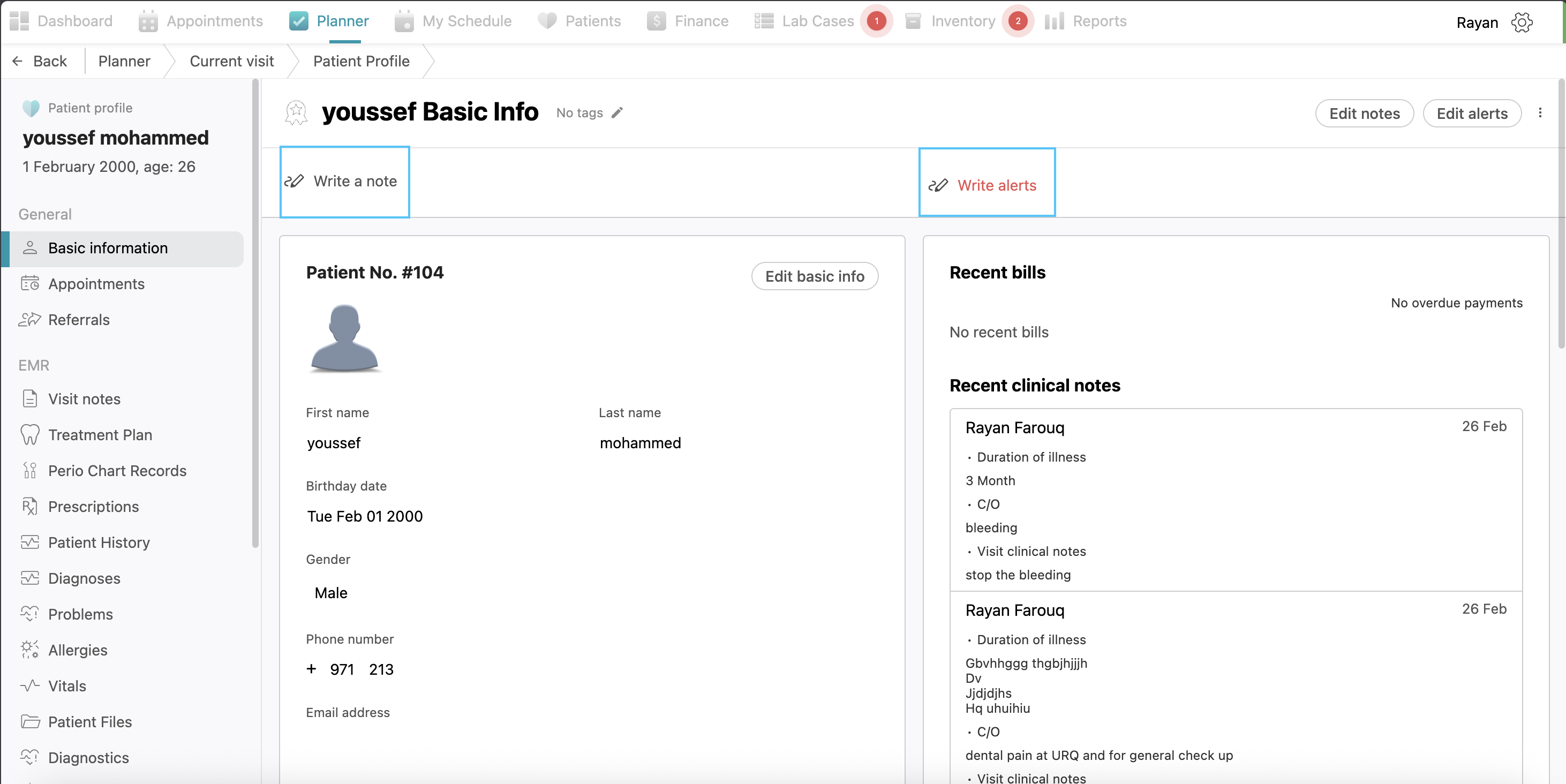Viewport: 1566px width, 784px height.
Task: Open the Lab Cases notification badge
Action: [x=876, y=21]
